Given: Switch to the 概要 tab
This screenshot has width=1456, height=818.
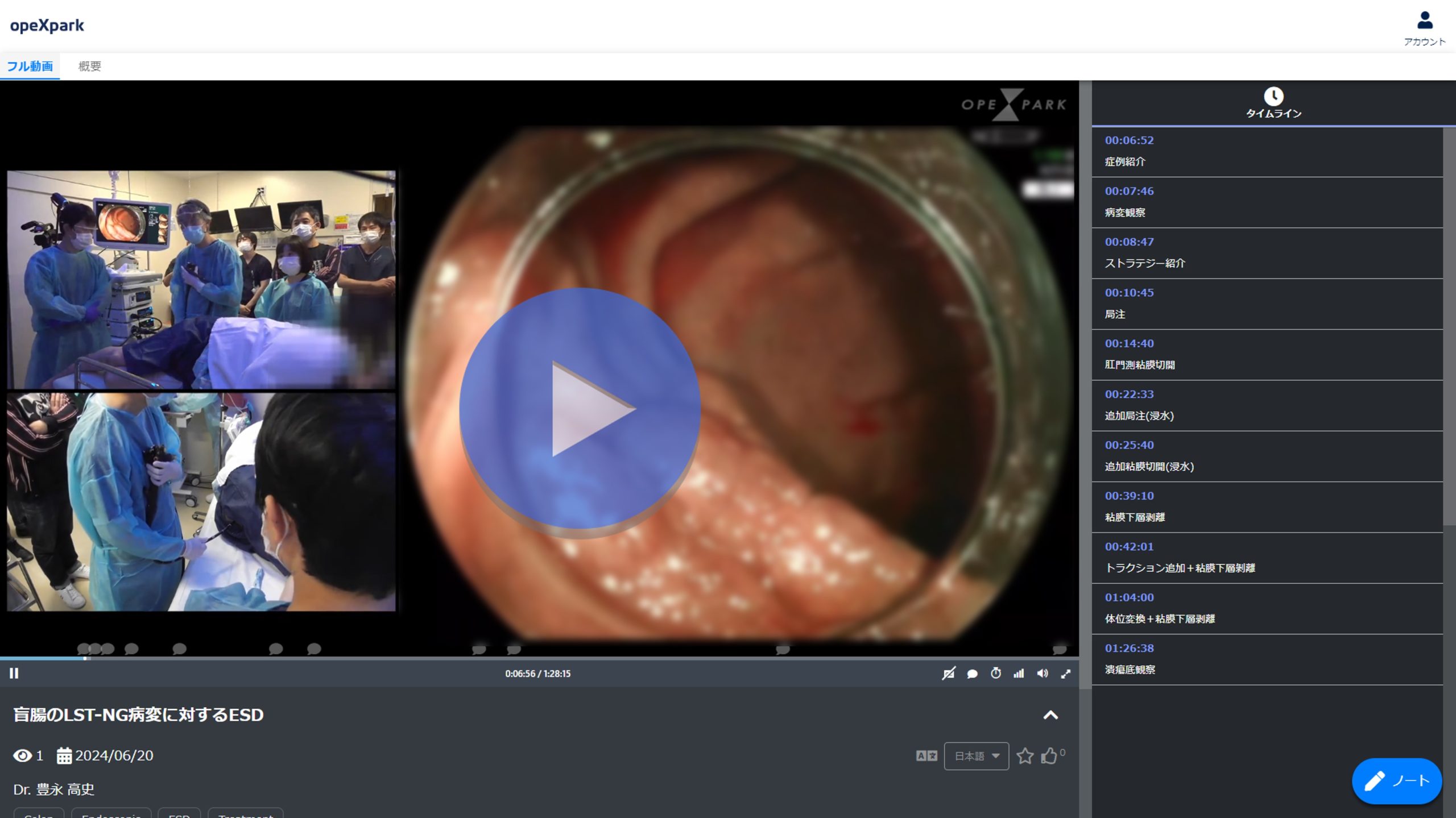Looking at the screenshot, I should coord(89,66).
